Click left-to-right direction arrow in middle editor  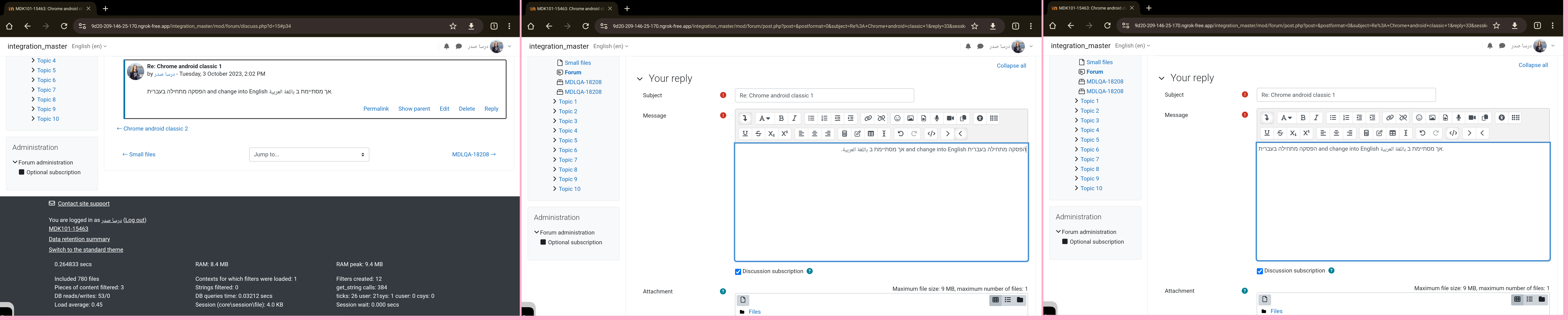(948, 134)
